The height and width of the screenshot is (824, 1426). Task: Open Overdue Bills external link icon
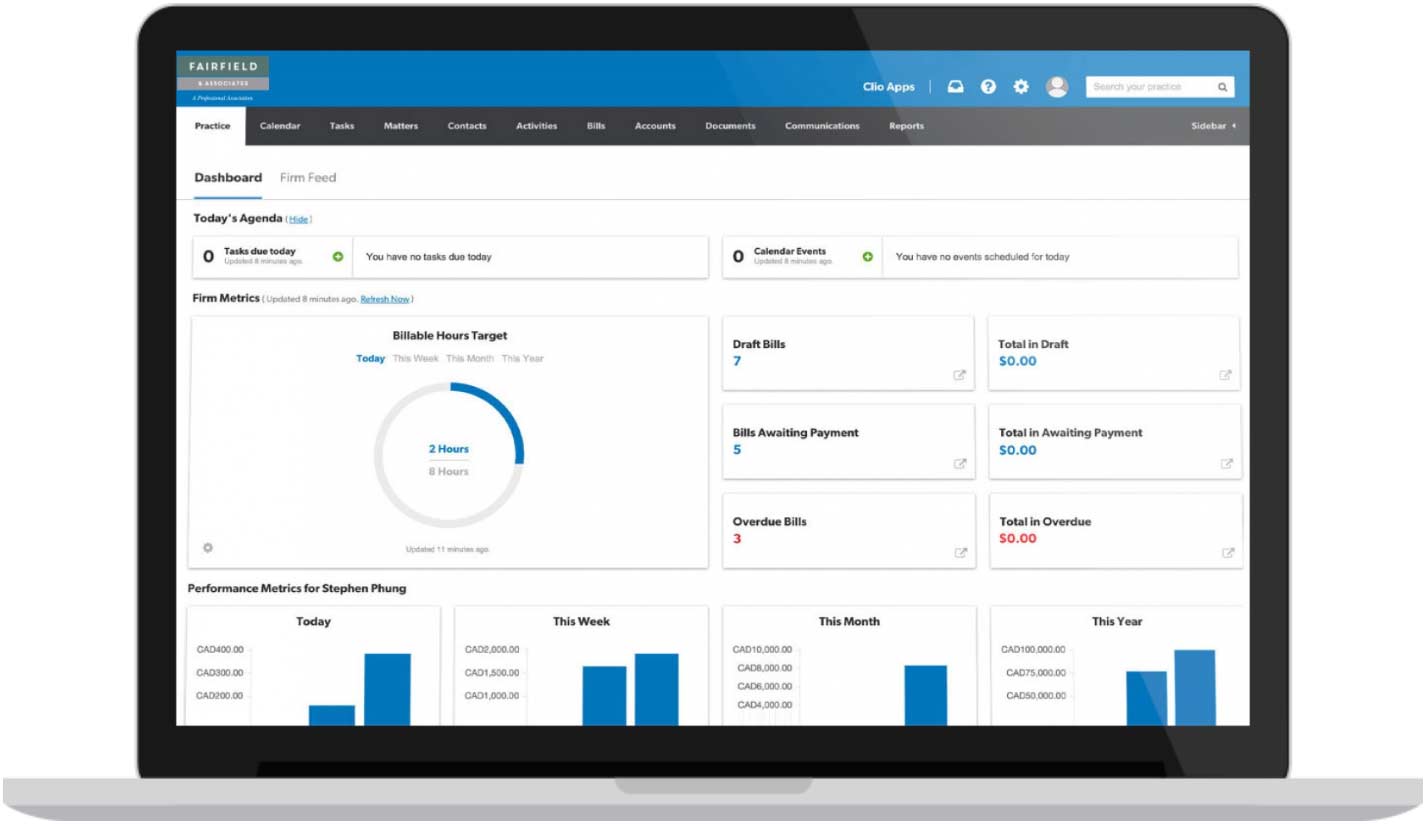961,553
